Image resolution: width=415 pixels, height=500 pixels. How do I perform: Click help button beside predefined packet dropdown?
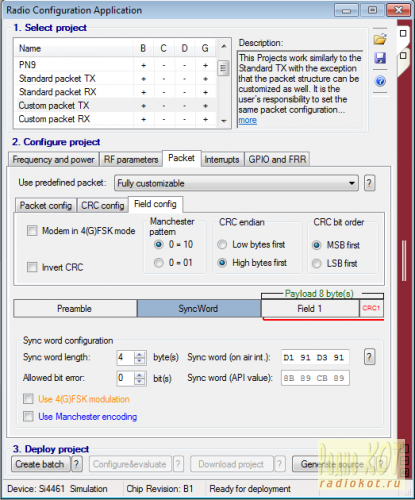[x=369, y=183]
